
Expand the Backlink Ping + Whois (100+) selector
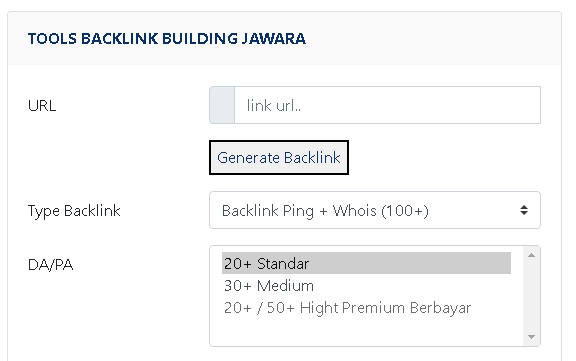pos(375,210)
